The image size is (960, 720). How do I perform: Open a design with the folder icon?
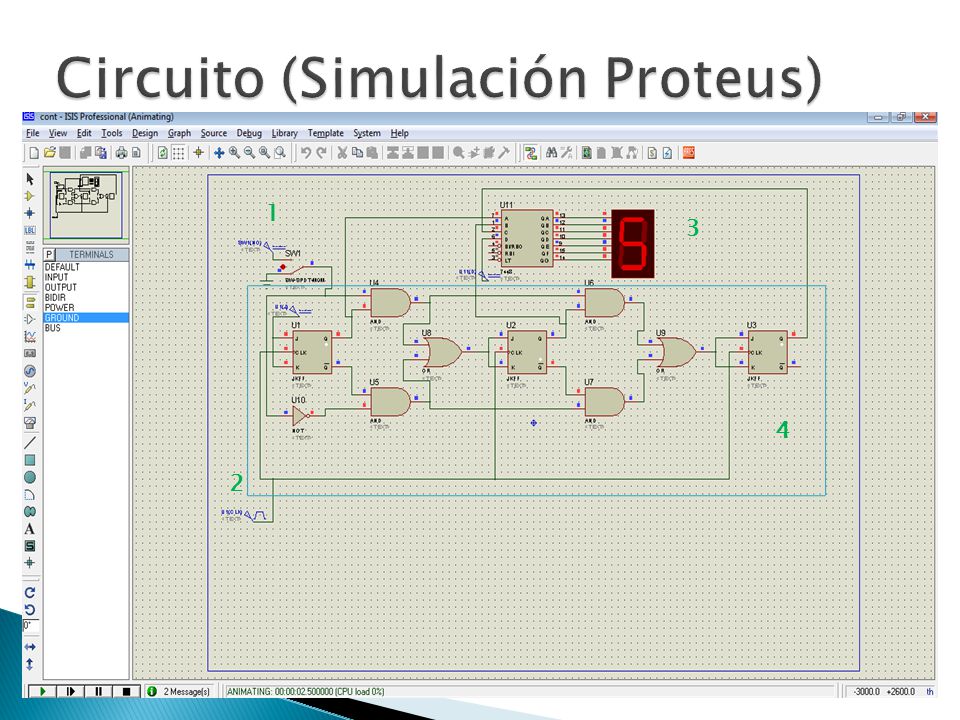coord(50,152)
